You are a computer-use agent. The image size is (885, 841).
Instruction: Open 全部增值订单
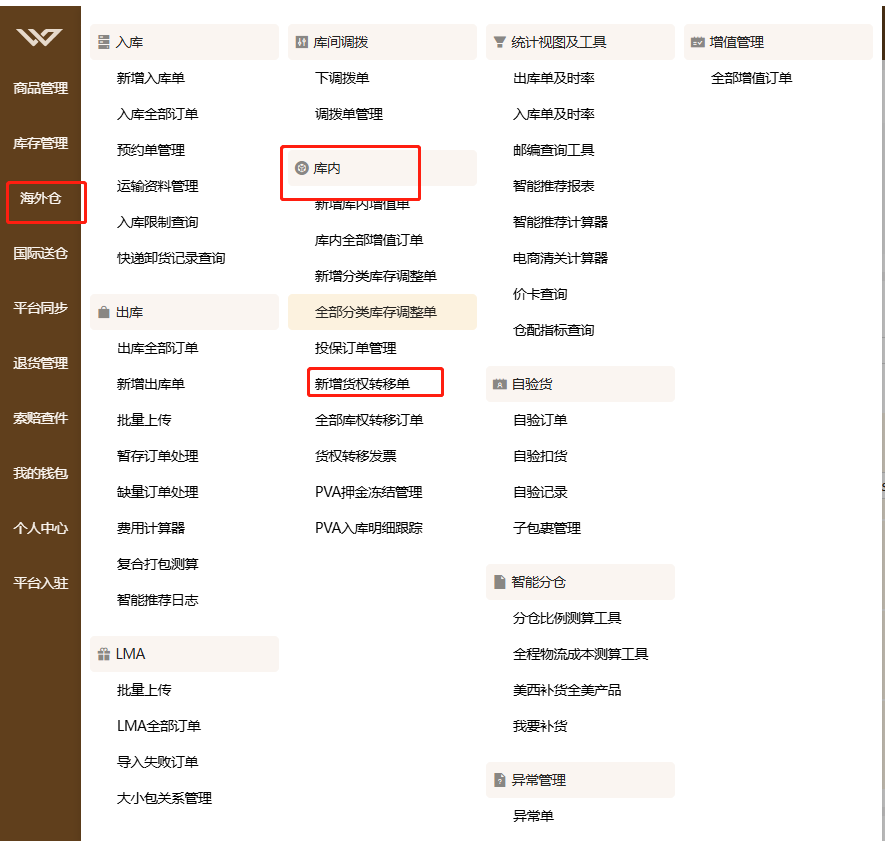pyautogui.click(x=752, y=78)
